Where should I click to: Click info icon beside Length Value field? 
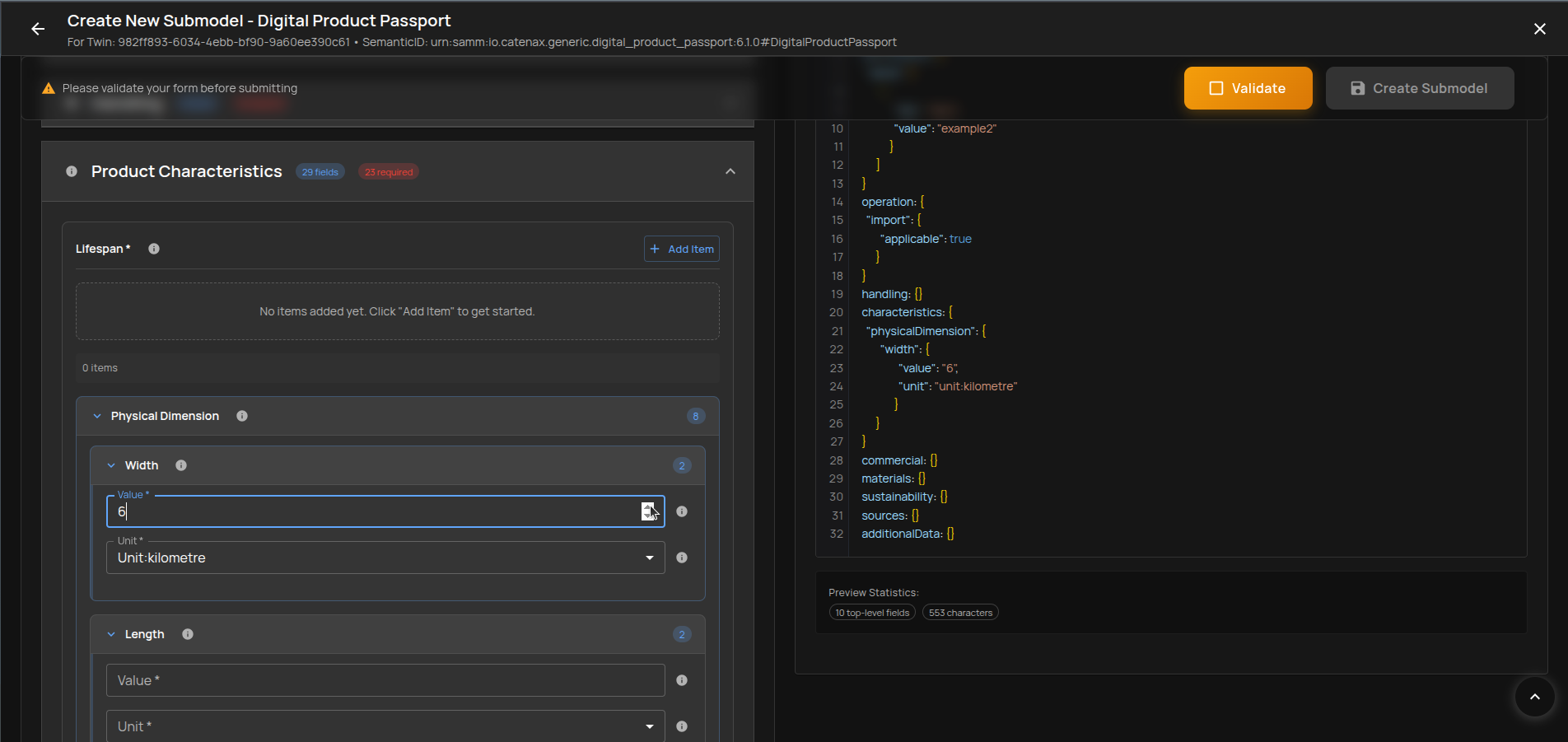coord(682,680)
